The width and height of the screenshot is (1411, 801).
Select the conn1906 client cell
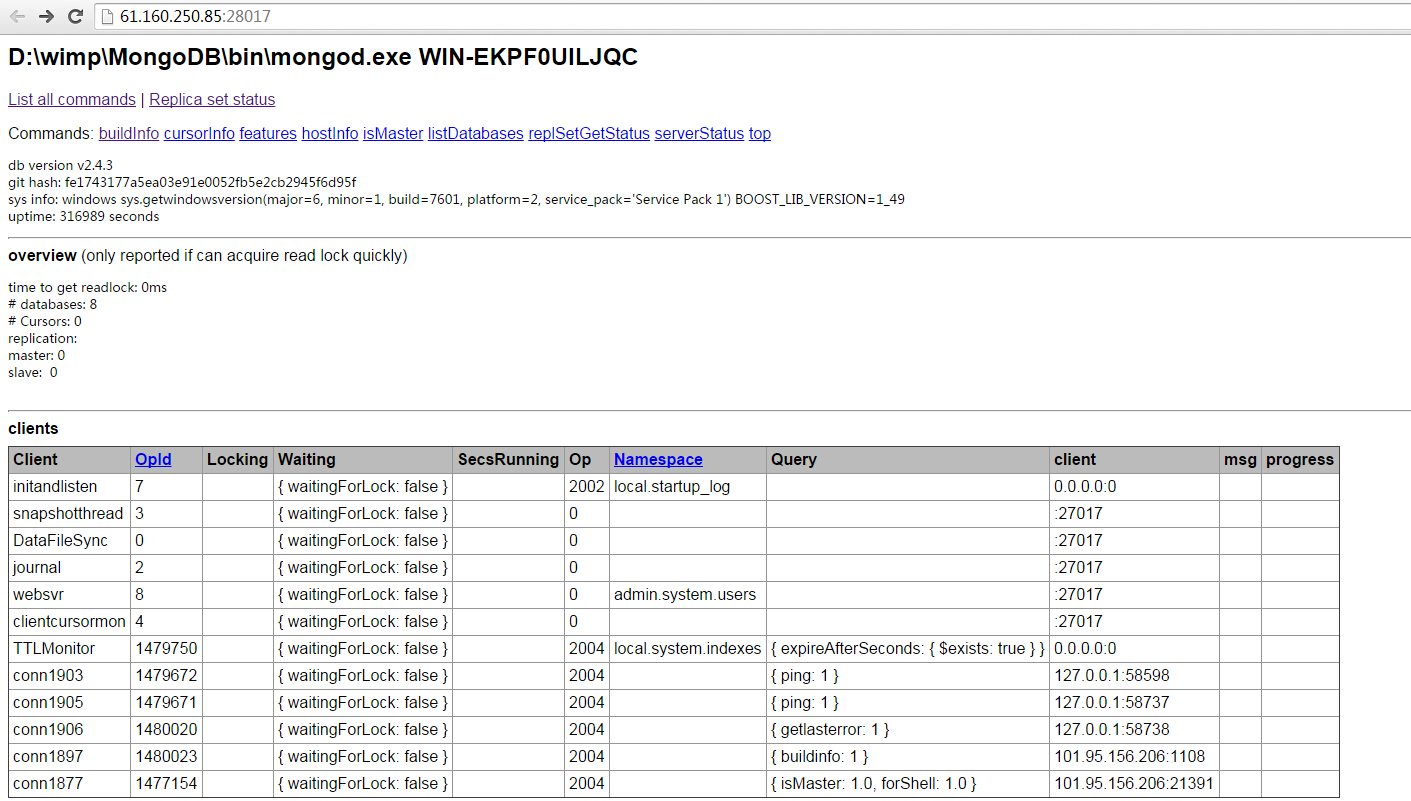tap(70, 730)
